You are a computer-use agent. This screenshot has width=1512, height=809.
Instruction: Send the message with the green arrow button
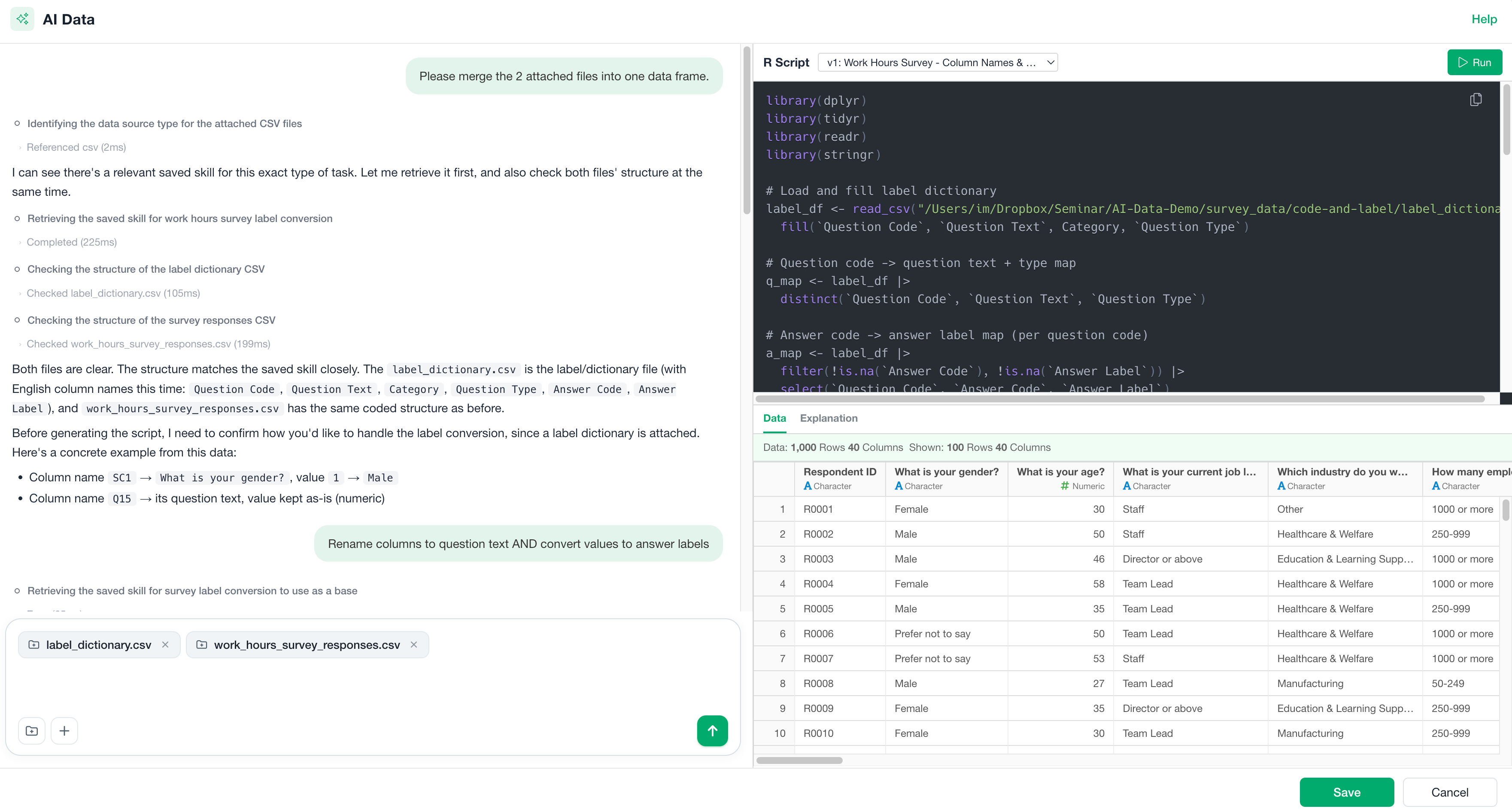(712, 730)
